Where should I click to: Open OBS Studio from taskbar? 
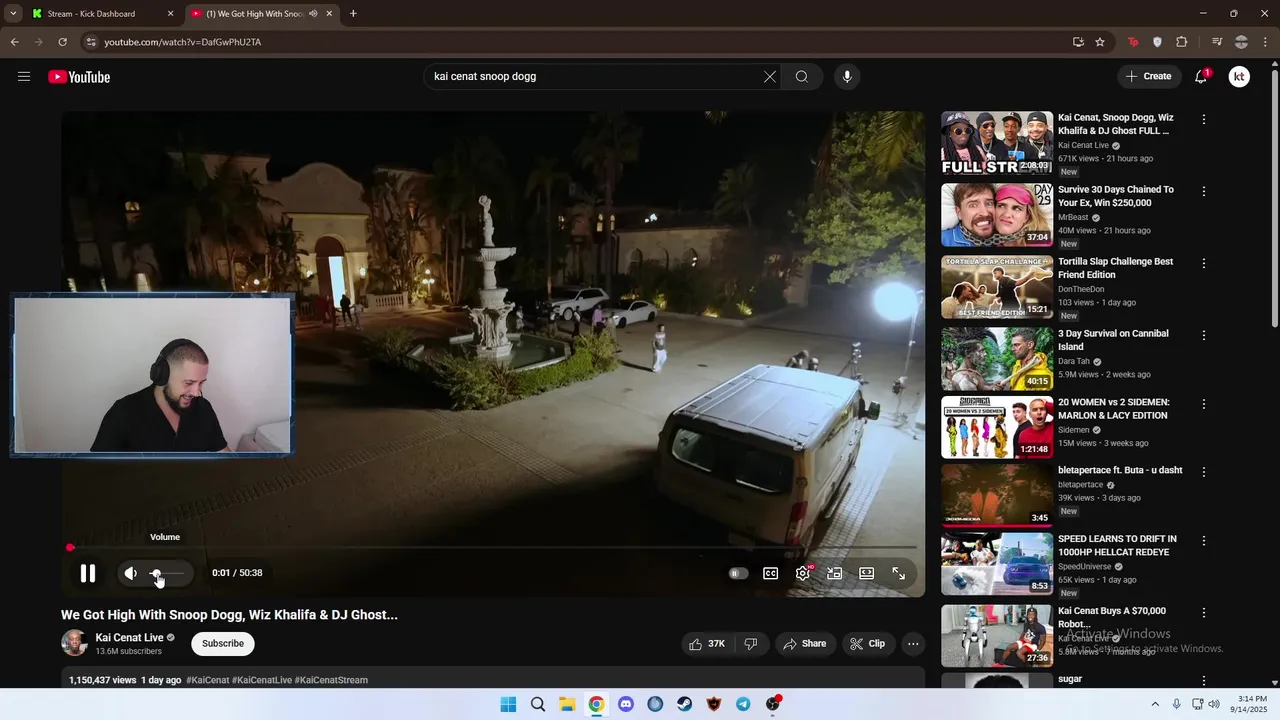click(772, 704)
